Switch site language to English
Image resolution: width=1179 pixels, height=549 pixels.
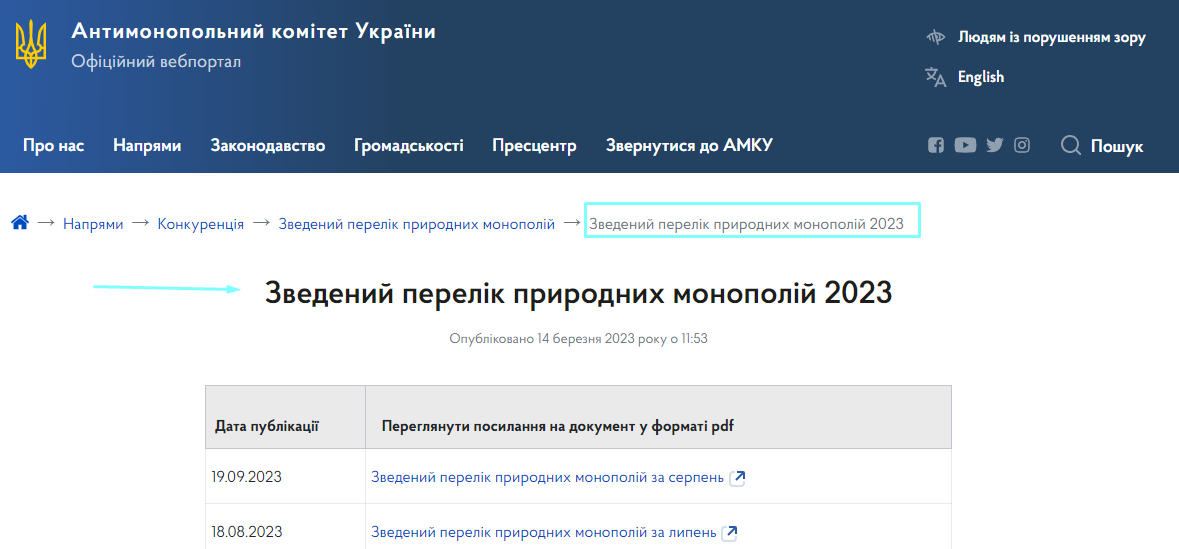tap(980, 77)
